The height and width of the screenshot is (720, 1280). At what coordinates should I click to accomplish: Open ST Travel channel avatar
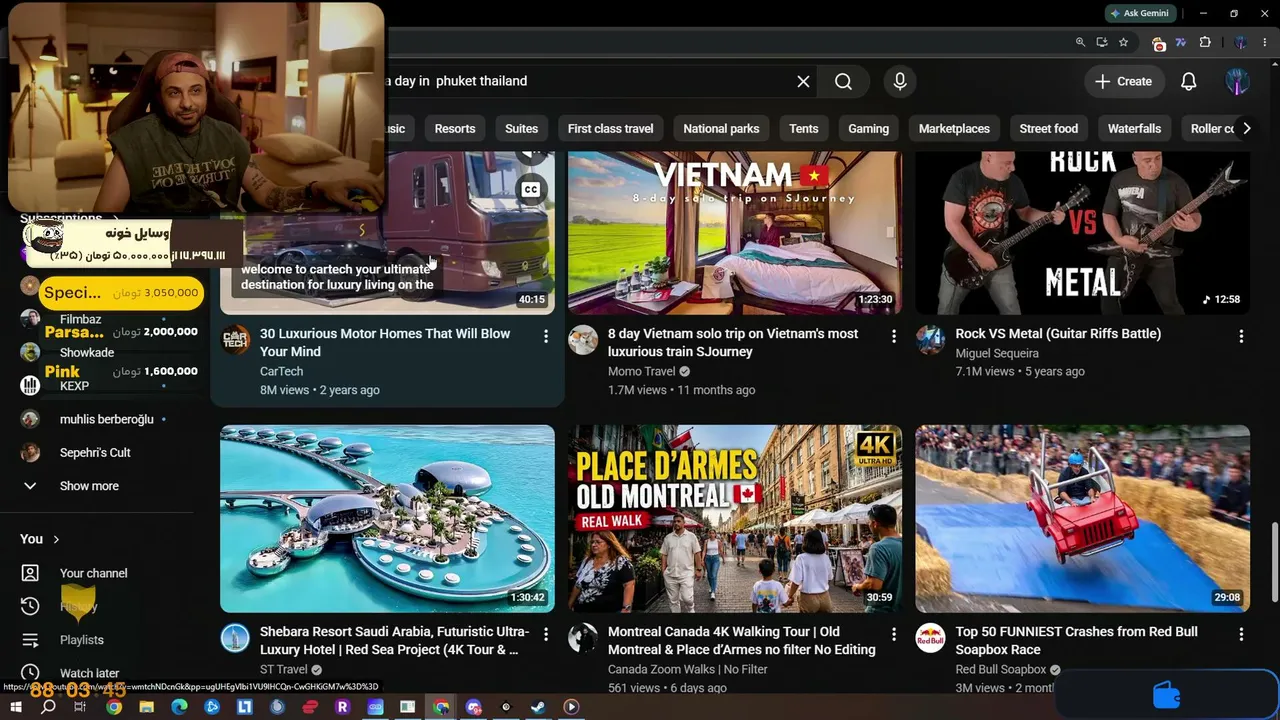click(x=235, y=638)
